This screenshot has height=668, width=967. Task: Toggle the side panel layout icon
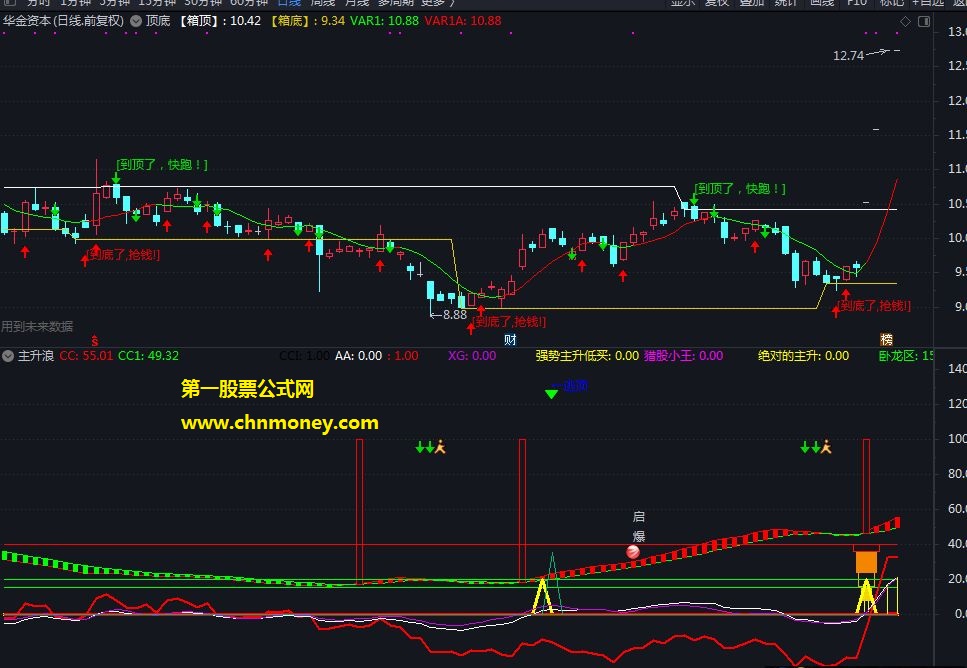point(924,22)
